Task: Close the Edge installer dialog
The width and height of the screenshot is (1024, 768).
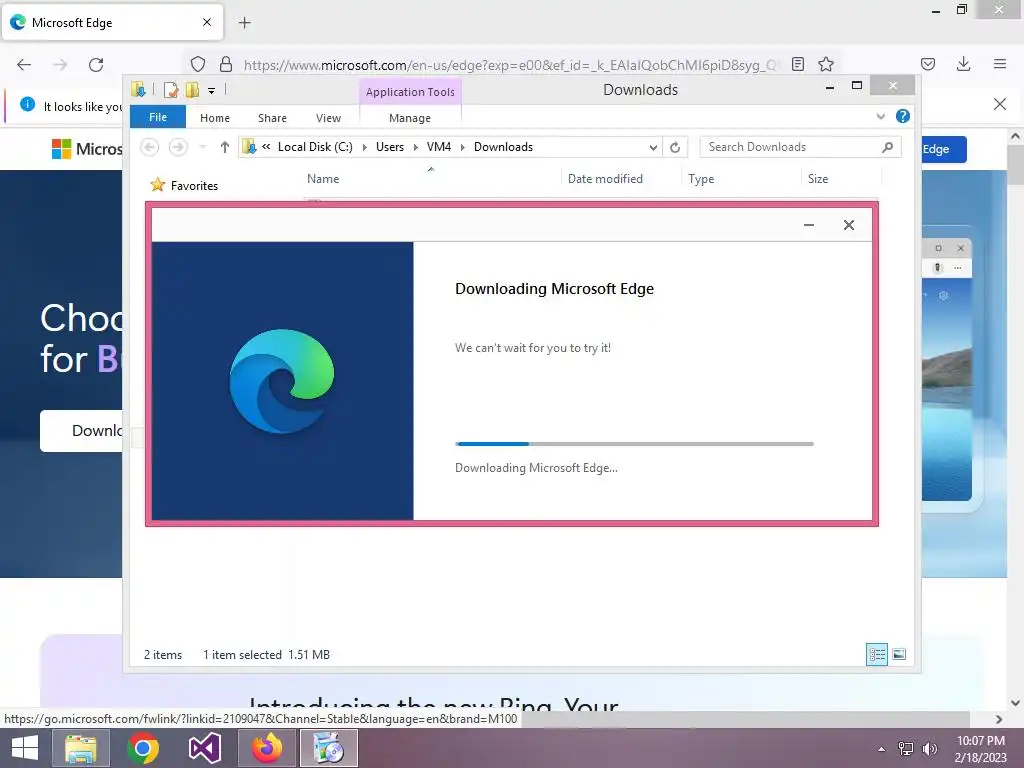Action: (848, 225)
